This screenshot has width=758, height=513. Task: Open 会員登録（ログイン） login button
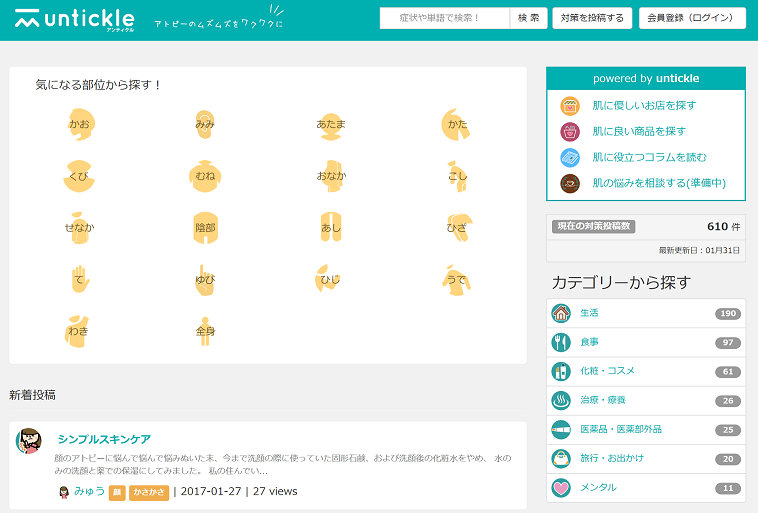[x=691, y=18]
